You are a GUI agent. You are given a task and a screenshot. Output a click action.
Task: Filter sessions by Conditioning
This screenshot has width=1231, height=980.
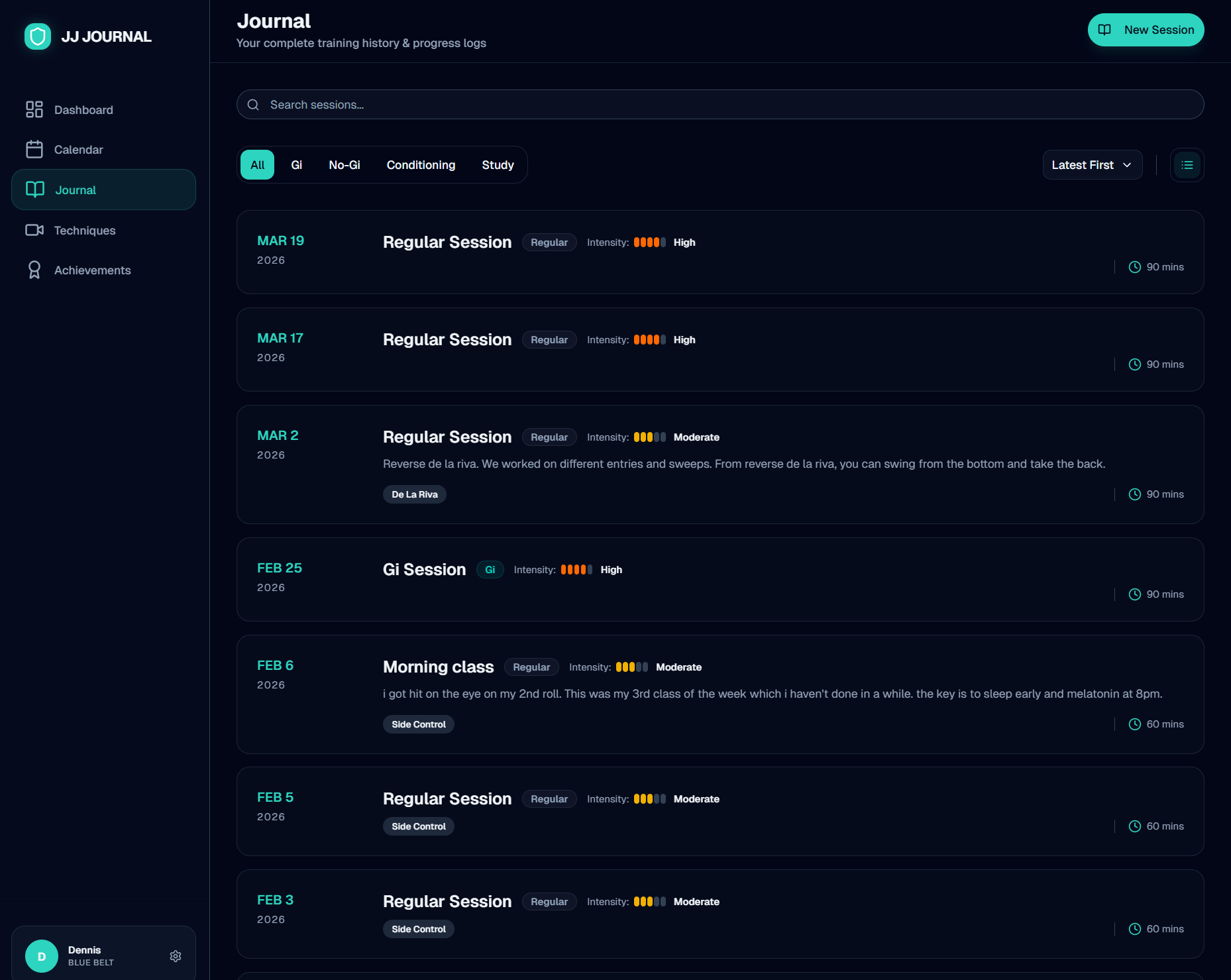click(421, 165)
